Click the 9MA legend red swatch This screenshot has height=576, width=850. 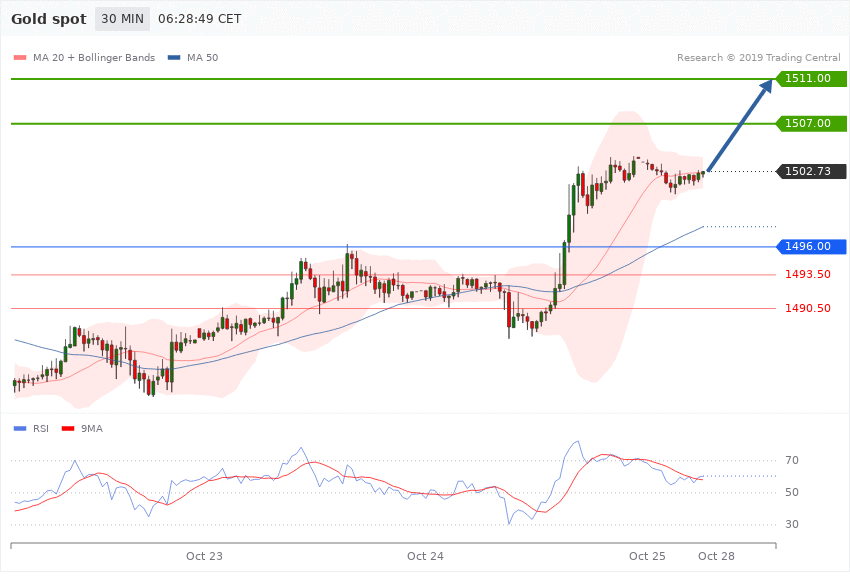click(x=68, y=429)
